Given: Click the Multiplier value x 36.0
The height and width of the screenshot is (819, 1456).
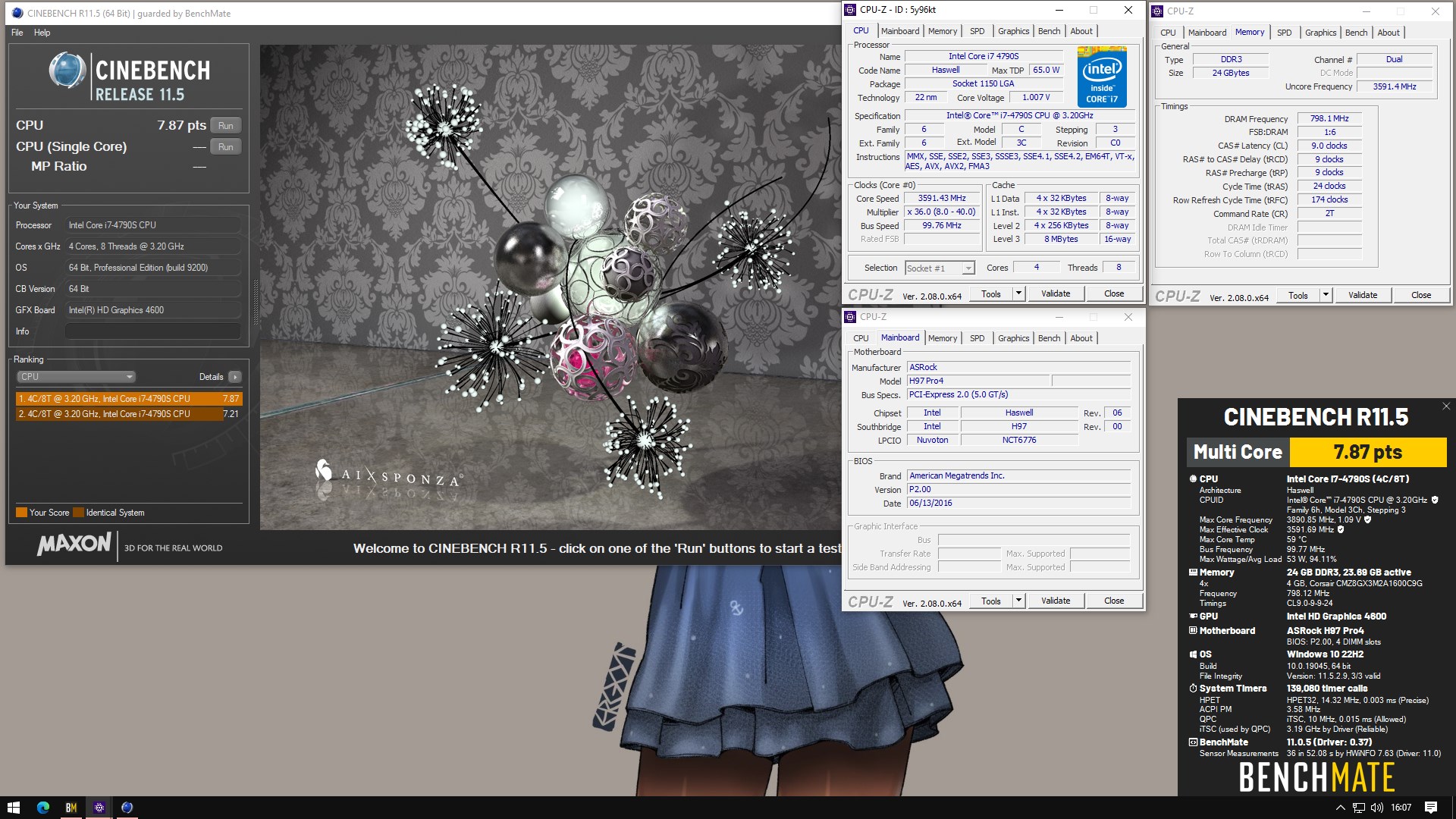Looking at the screenshot, I should pos(942,212).
